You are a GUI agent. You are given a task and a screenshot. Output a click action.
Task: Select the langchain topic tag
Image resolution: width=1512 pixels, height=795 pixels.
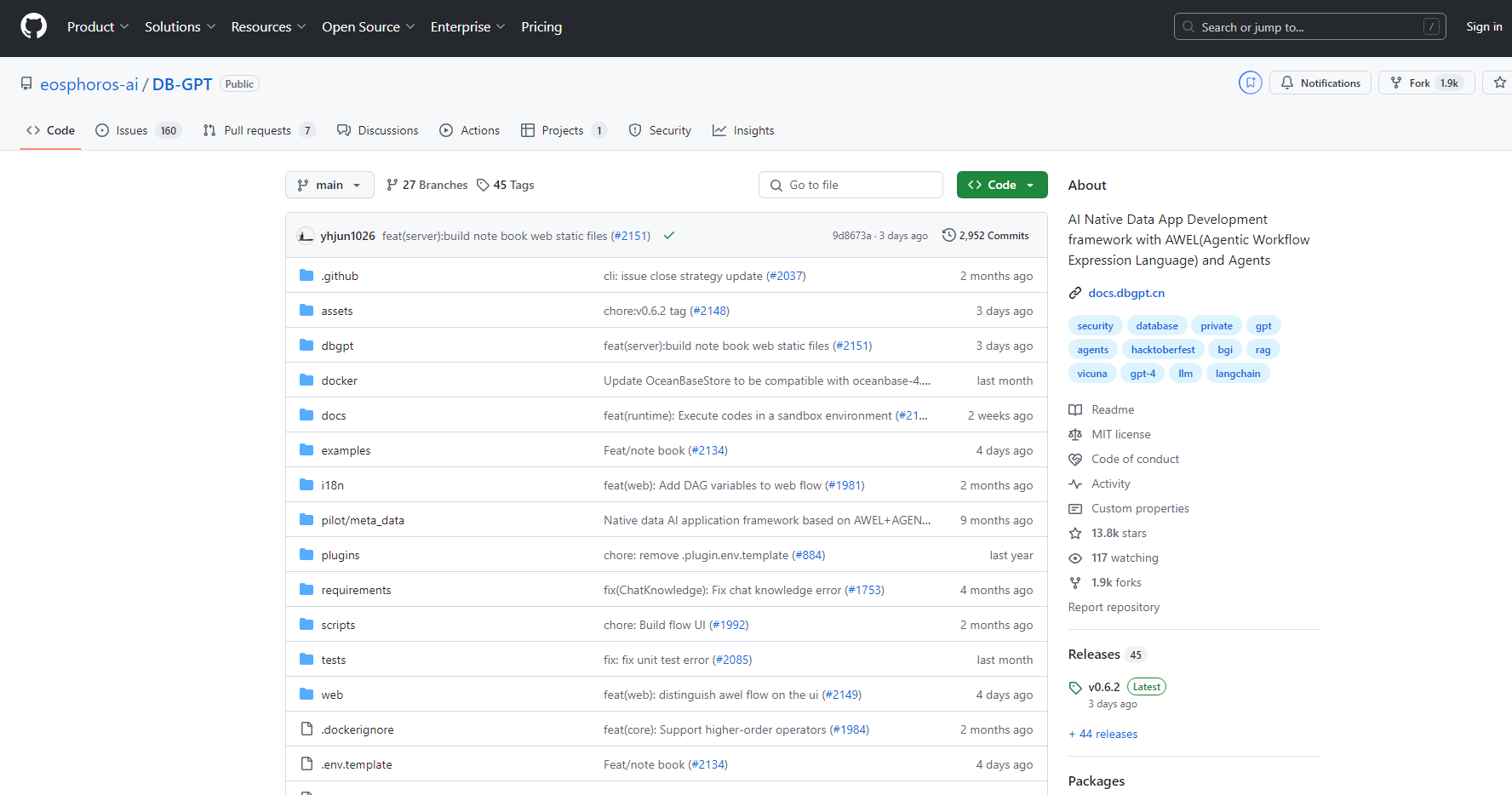click(x=1237, y=374)
